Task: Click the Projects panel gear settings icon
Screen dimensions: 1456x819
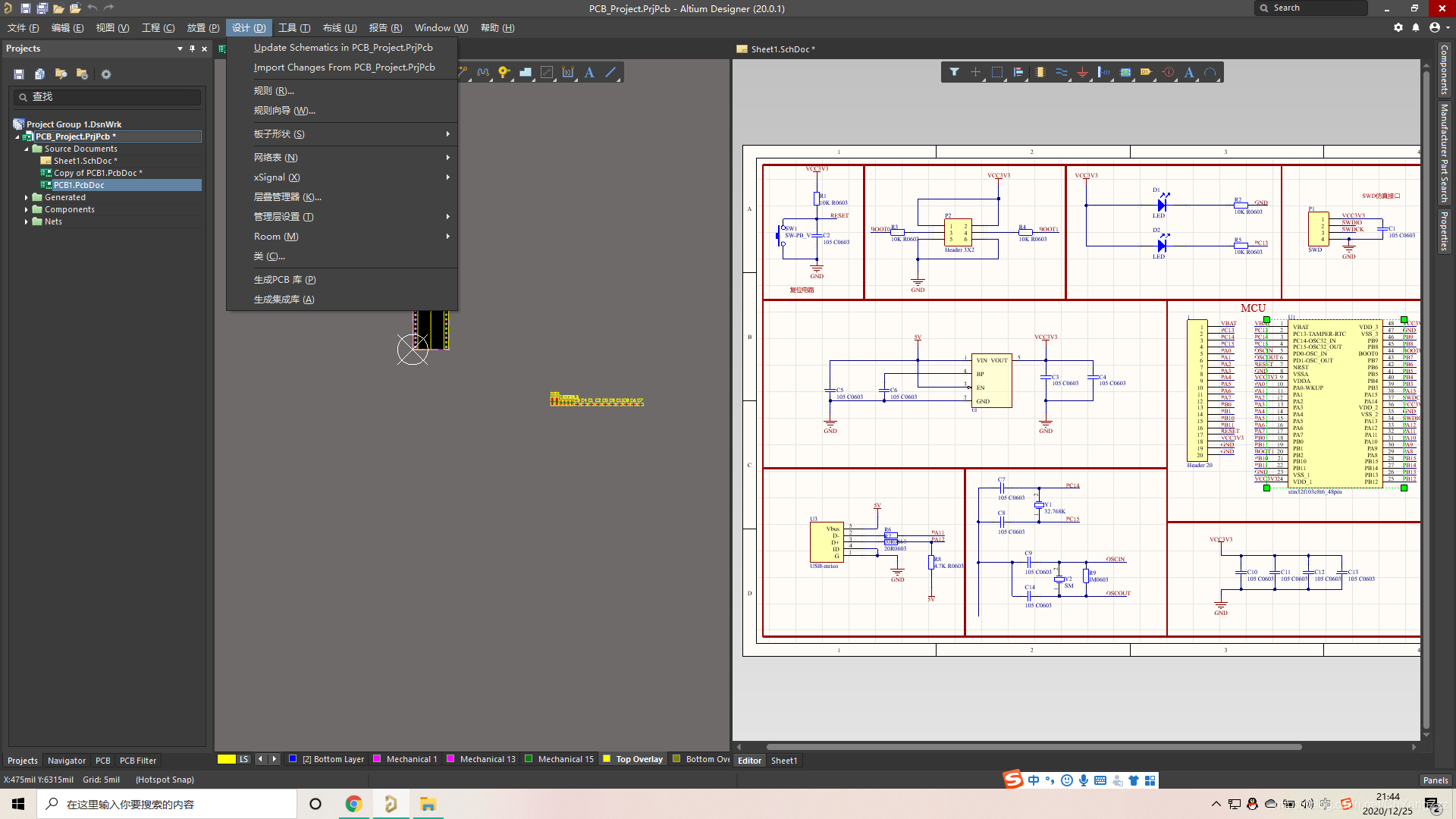Action: [x=106, y=74]
